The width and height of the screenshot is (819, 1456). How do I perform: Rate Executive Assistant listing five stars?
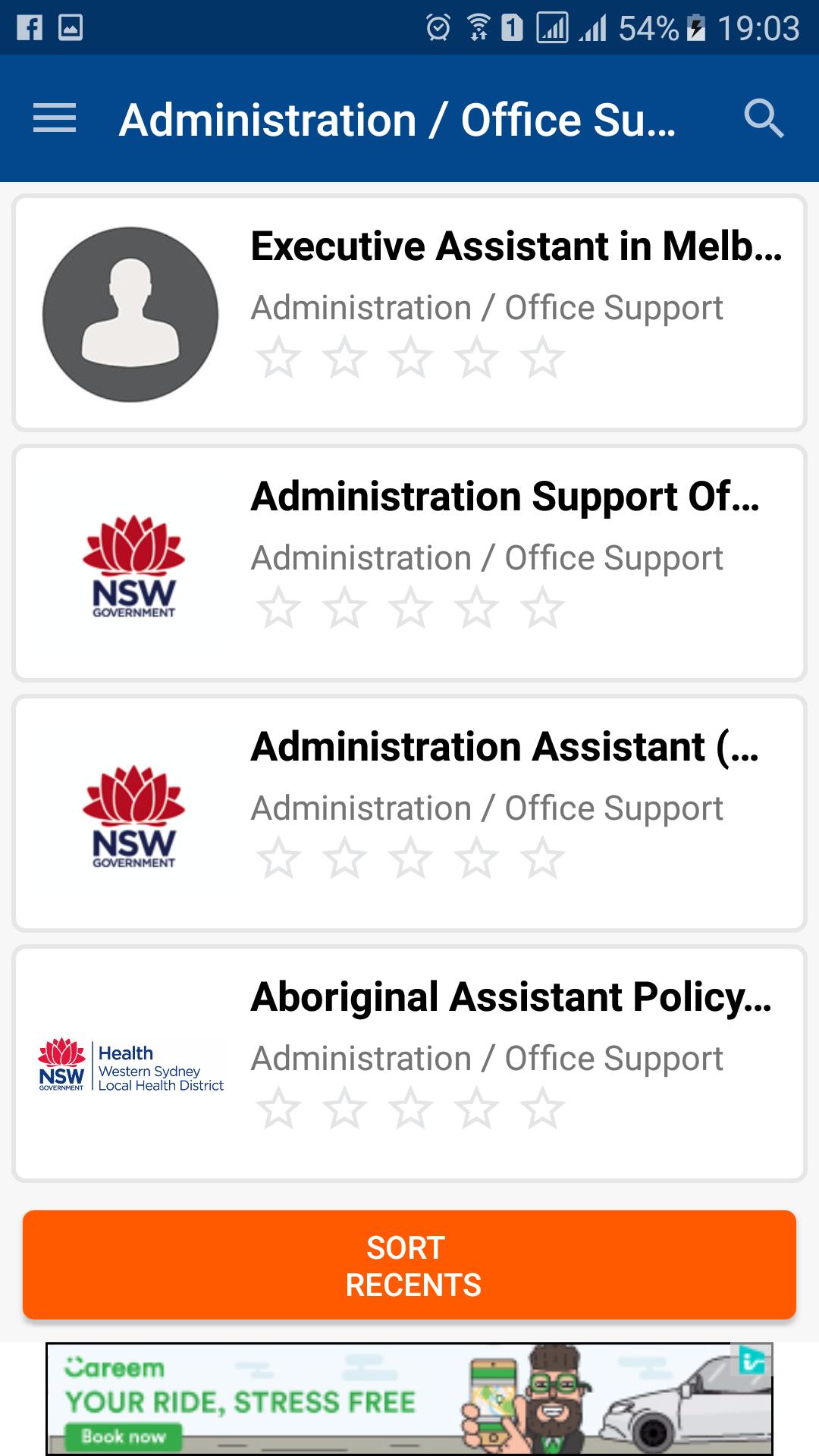pyautogui.click(x=543, y=358)
